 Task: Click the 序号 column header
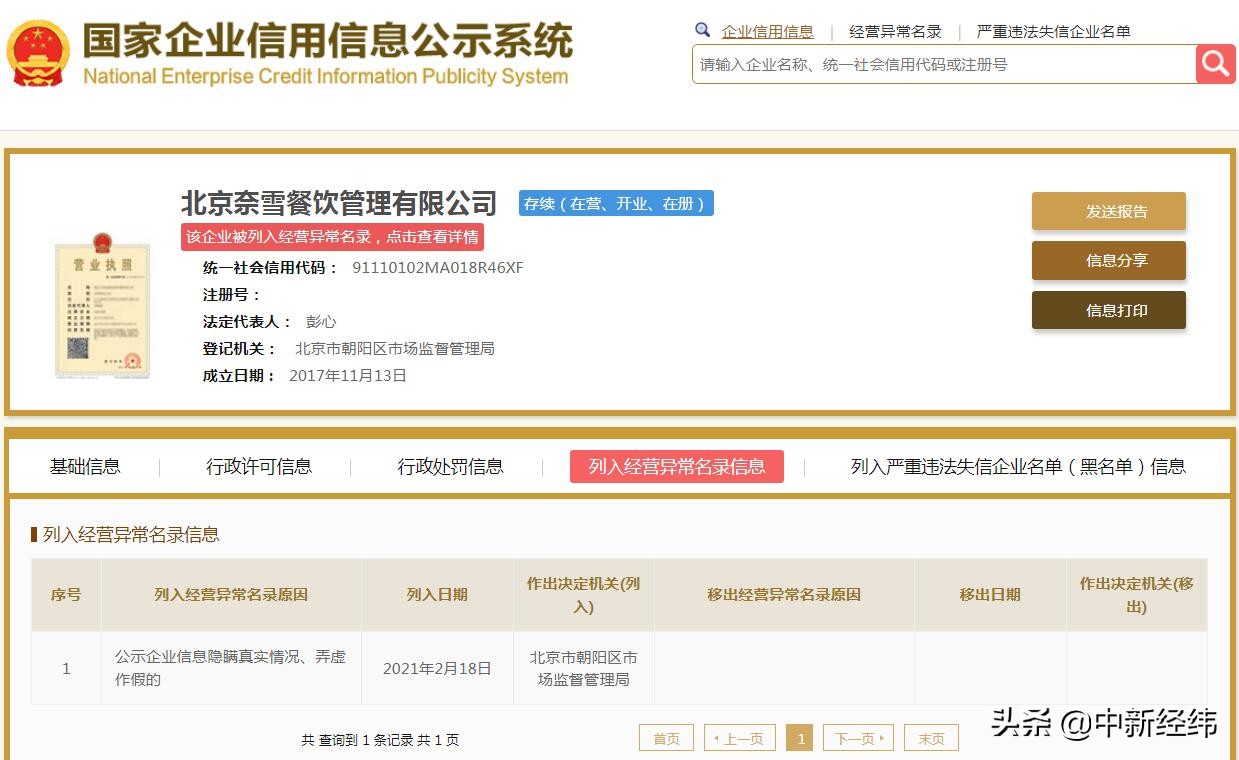(x=66, y=594)
